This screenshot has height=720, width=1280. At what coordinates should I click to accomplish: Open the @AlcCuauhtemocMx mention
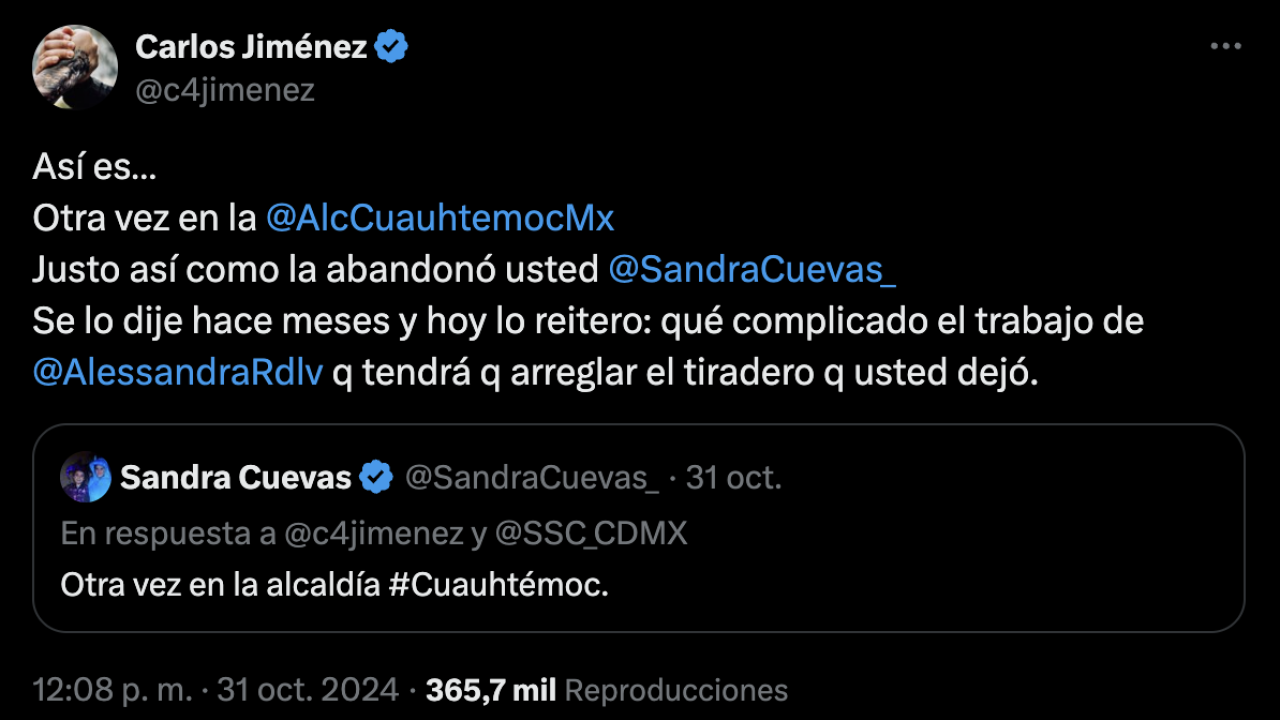click(x=440, y=218)
